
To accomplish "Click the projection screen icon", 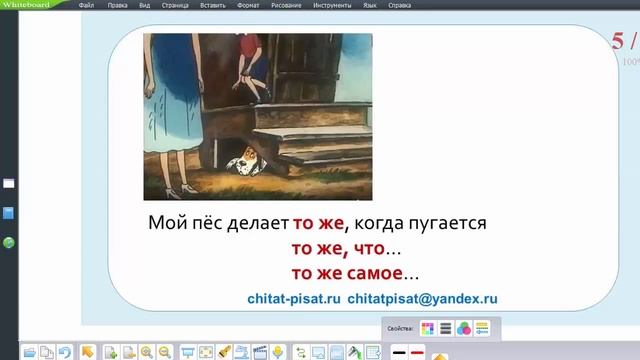I will point(188,352).
